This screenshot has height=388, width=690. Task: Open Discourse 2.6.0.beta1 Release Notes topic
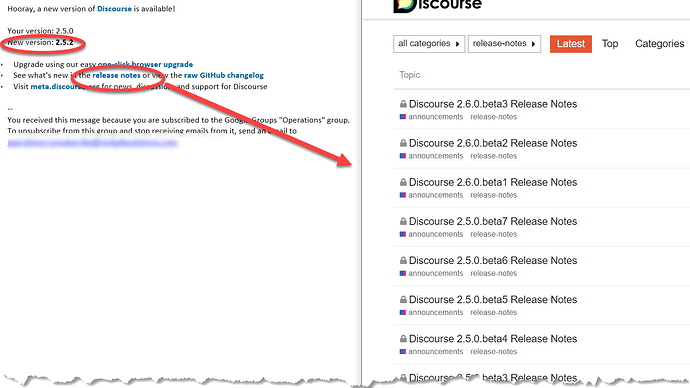tap(493, 182)
